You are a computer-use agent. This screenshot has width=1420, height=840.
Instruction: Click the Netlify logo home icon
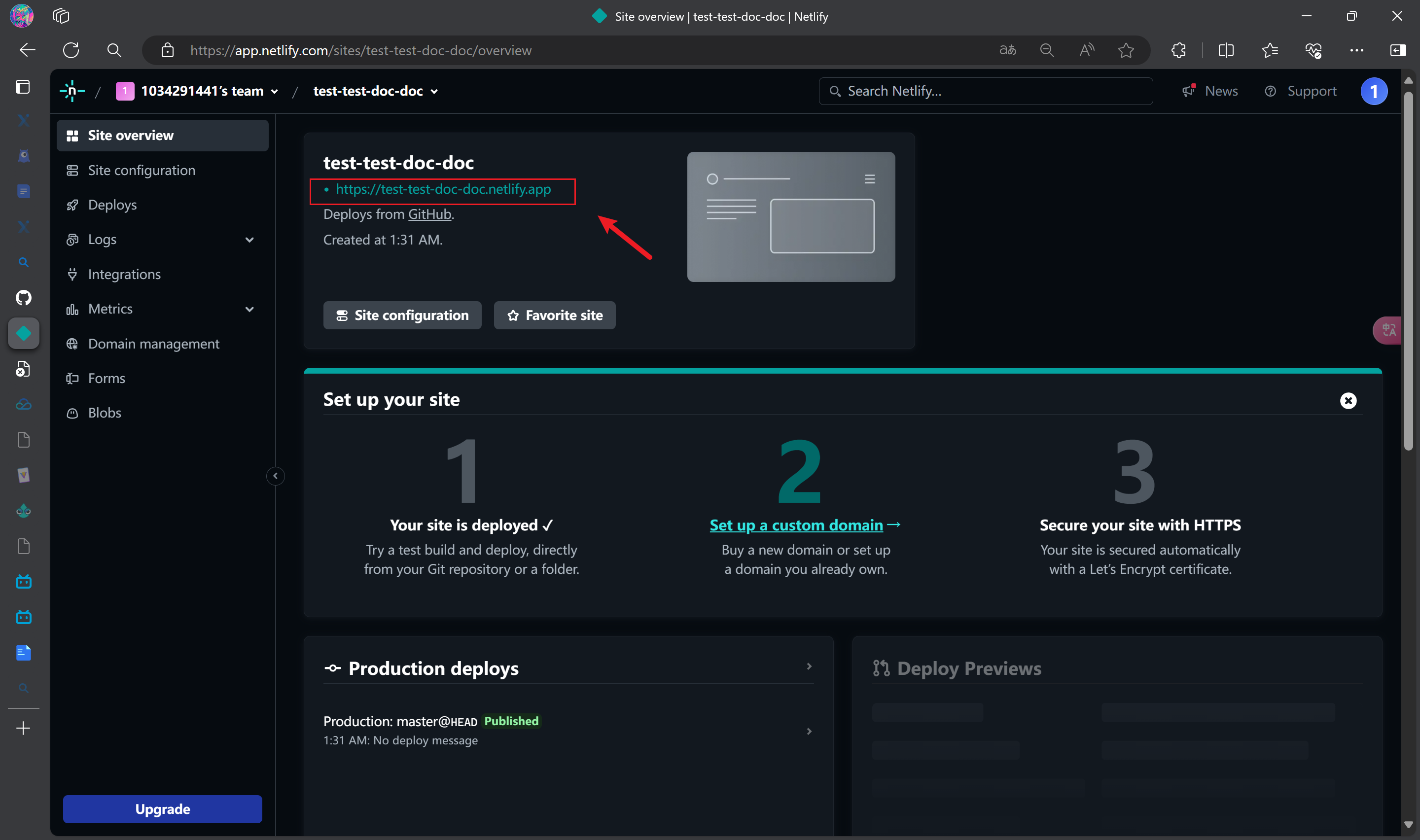72,91
